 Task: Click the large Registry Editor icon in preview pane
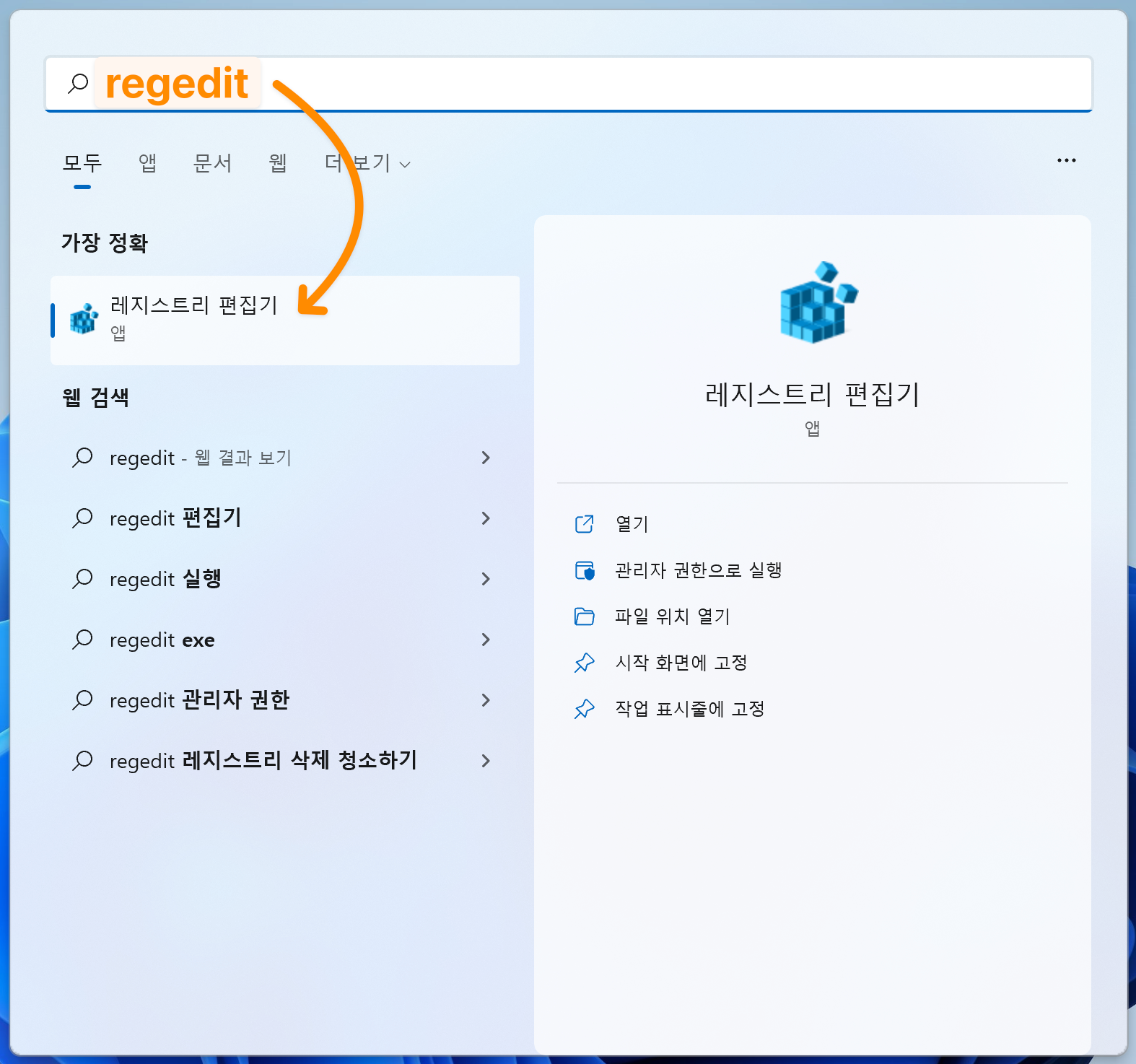tap(818, 302)
